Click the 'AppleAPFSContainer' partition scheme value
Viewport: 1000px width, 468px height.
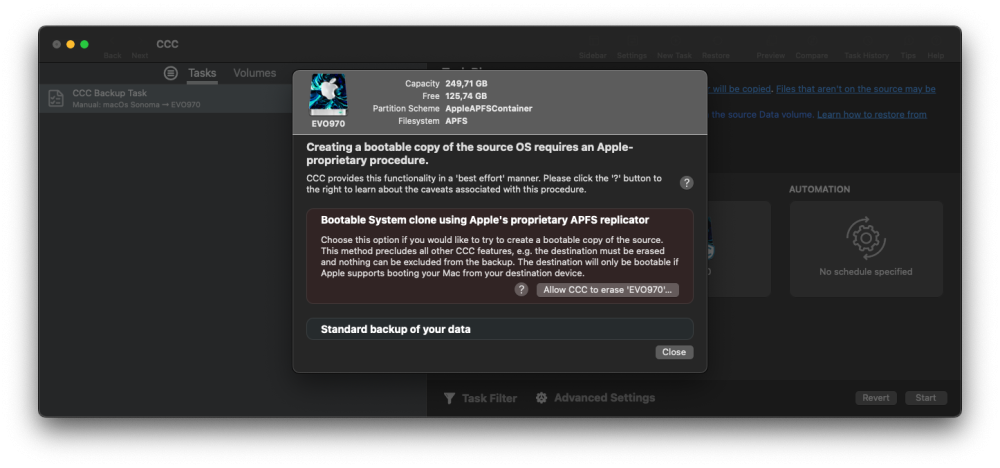(489, 108)
